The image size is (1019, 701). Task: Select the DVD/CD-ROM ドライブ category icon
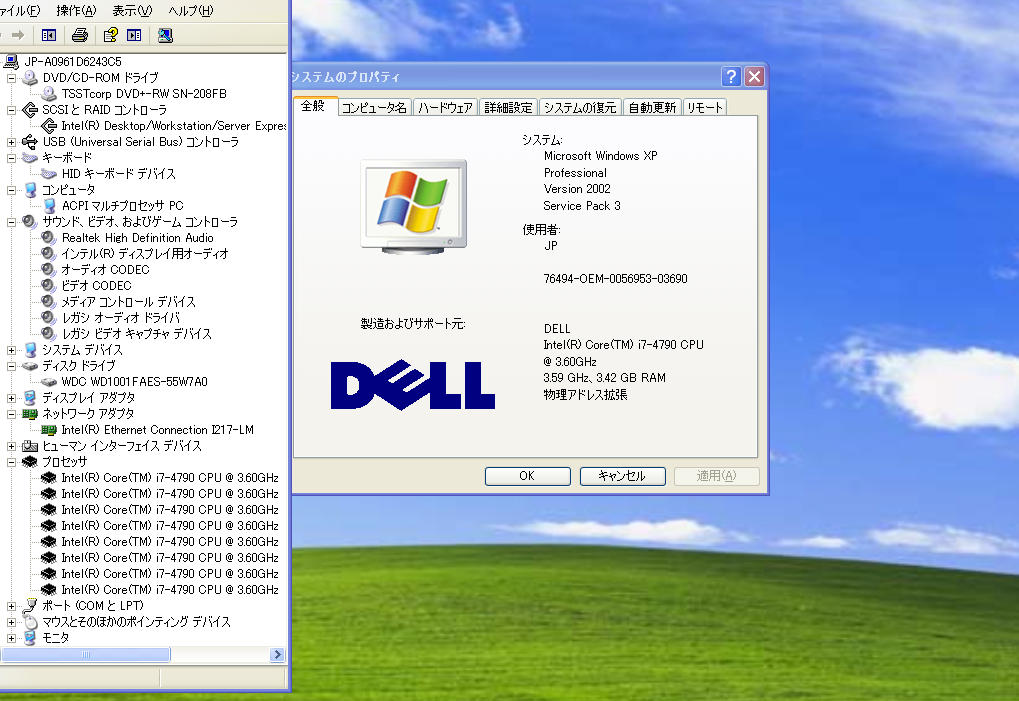tap(30, 77)
